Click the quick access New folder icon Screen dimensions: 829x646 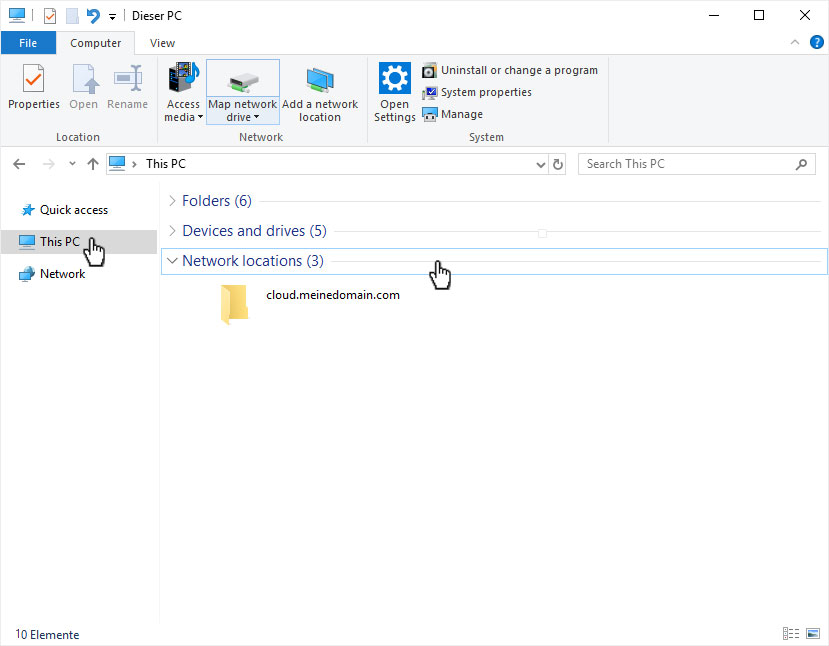[x=72, y=16]
